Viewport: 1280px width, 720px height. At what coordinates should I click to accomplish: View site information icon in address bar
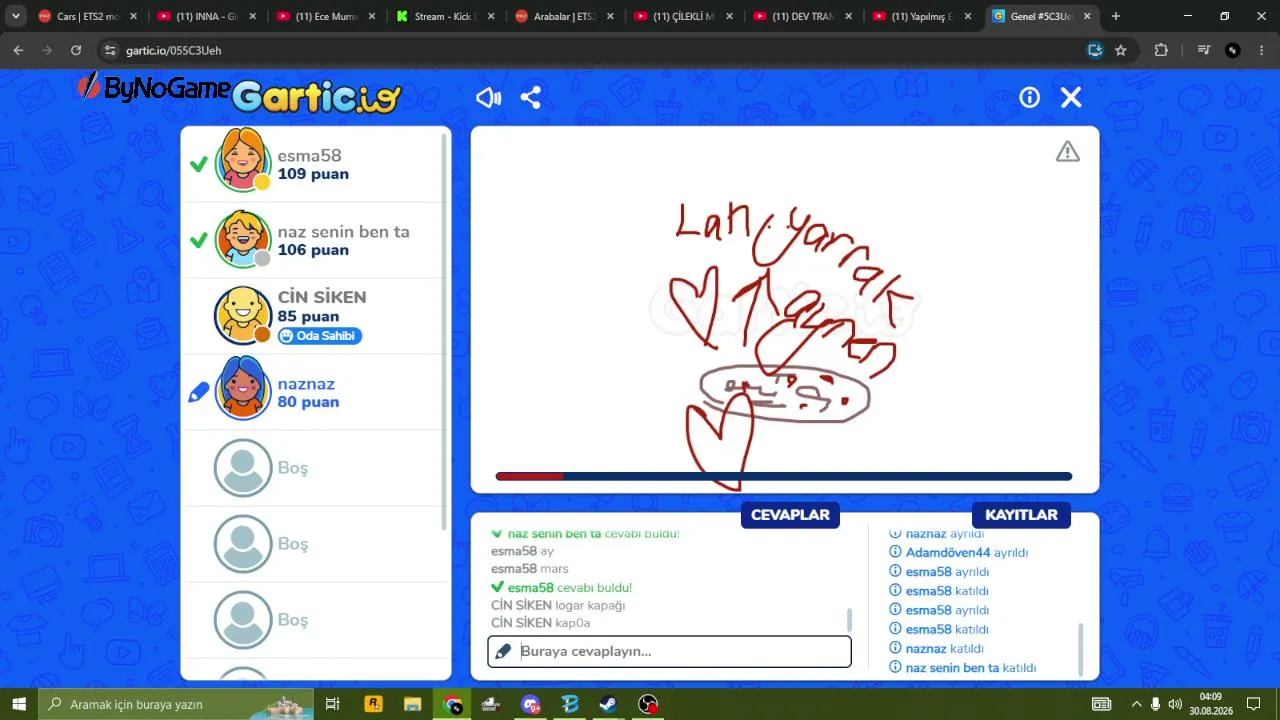(110, 50)
